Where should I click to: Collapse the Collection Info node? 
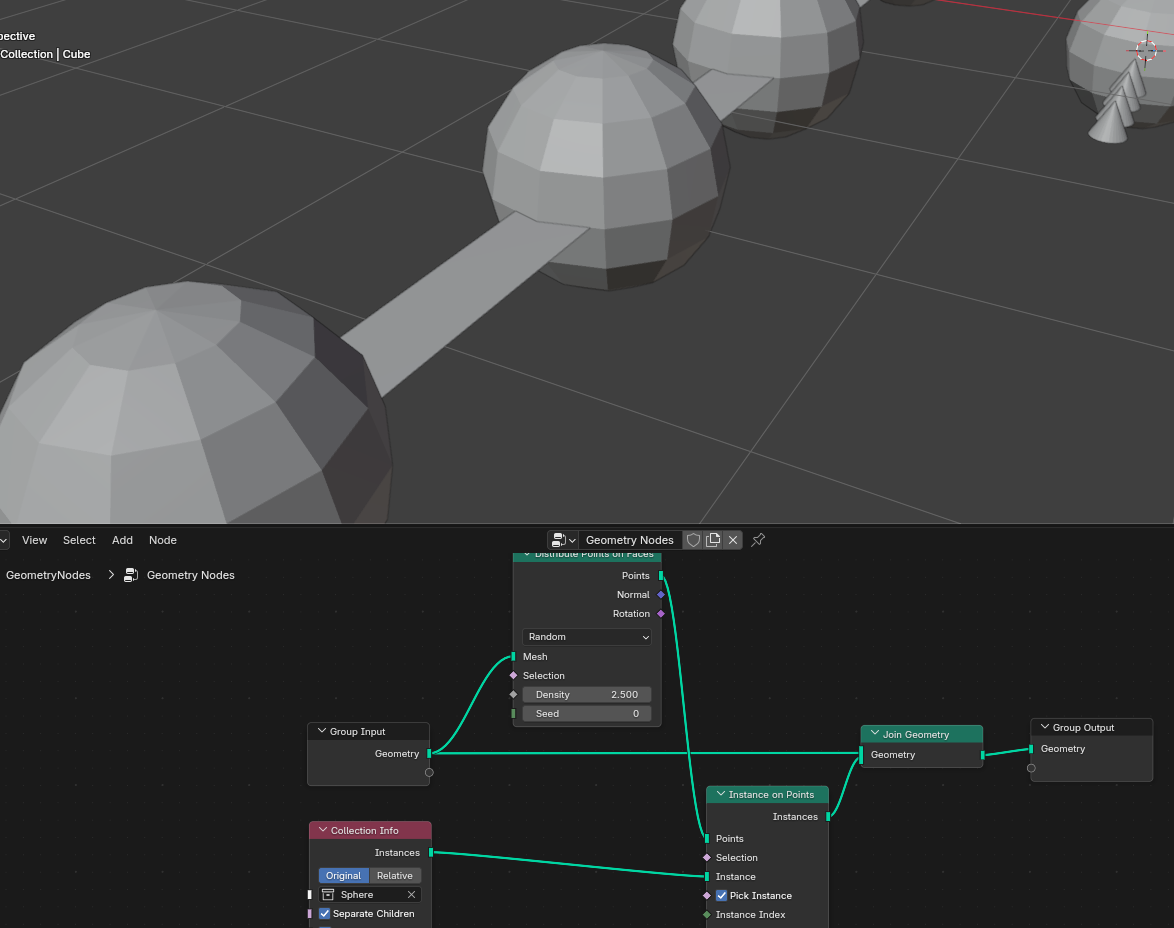(323, 830)
